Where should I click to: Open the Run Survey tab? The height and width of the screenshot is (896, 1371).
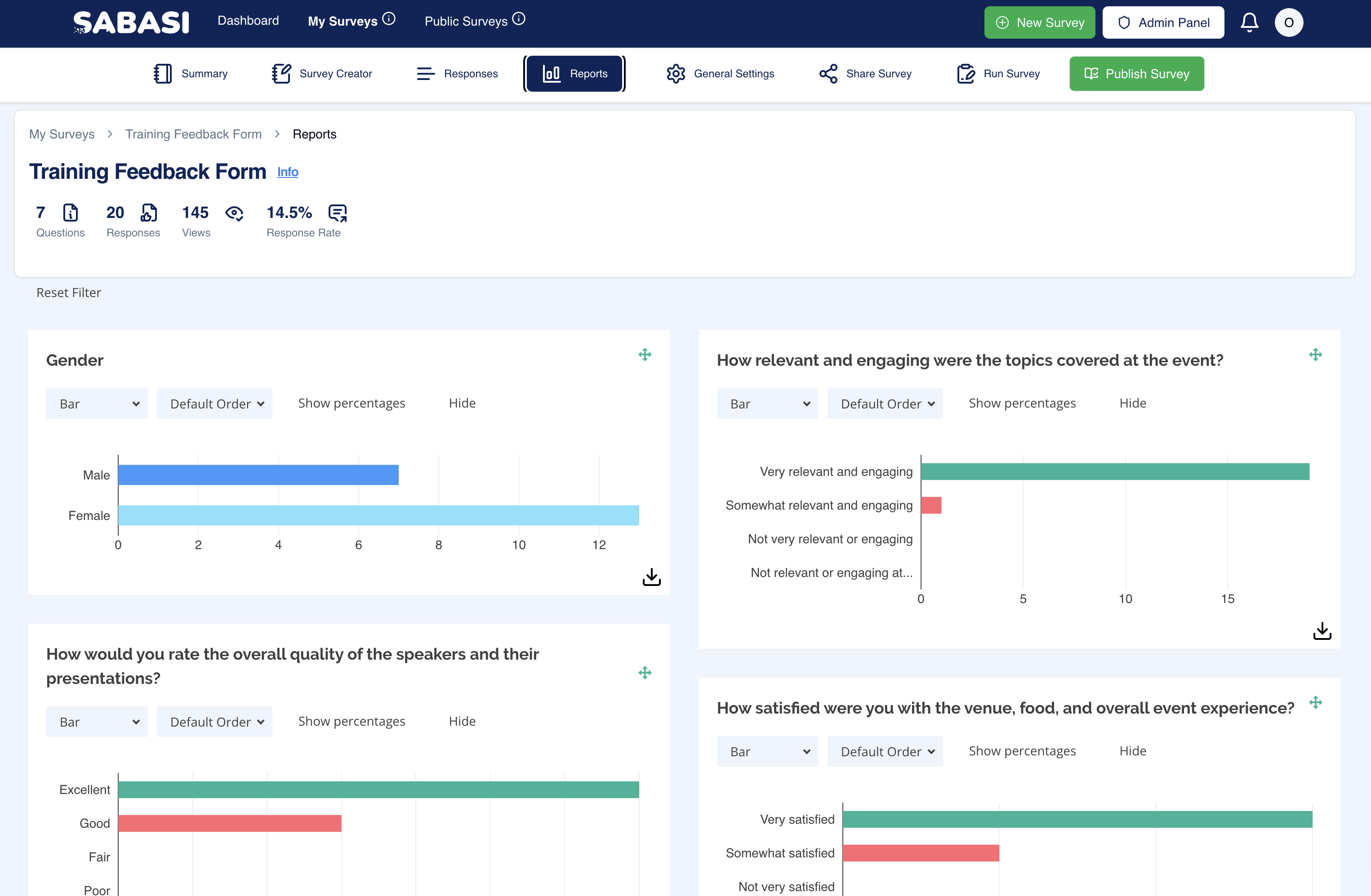click(998, 74)
